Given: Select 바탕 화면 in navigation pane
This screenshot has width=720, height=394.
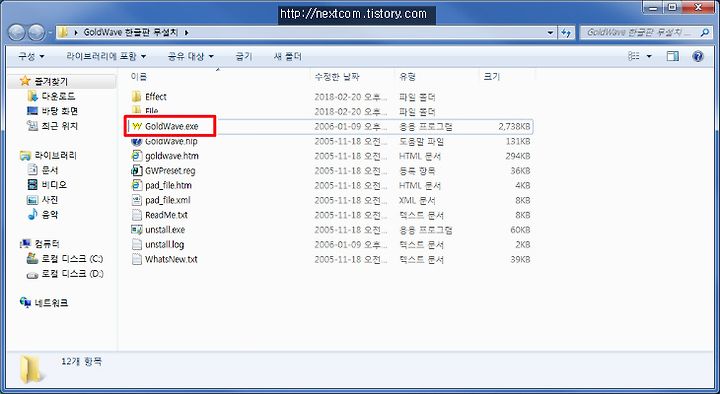Looking at the screenshot, I should click(x=59, y=111).
